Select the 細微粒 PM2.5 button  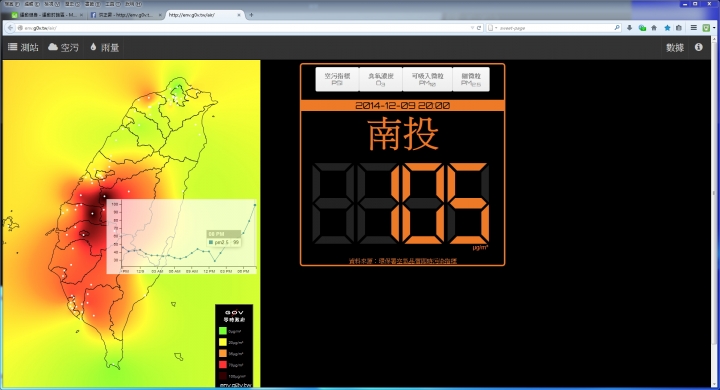coord(471,79)
